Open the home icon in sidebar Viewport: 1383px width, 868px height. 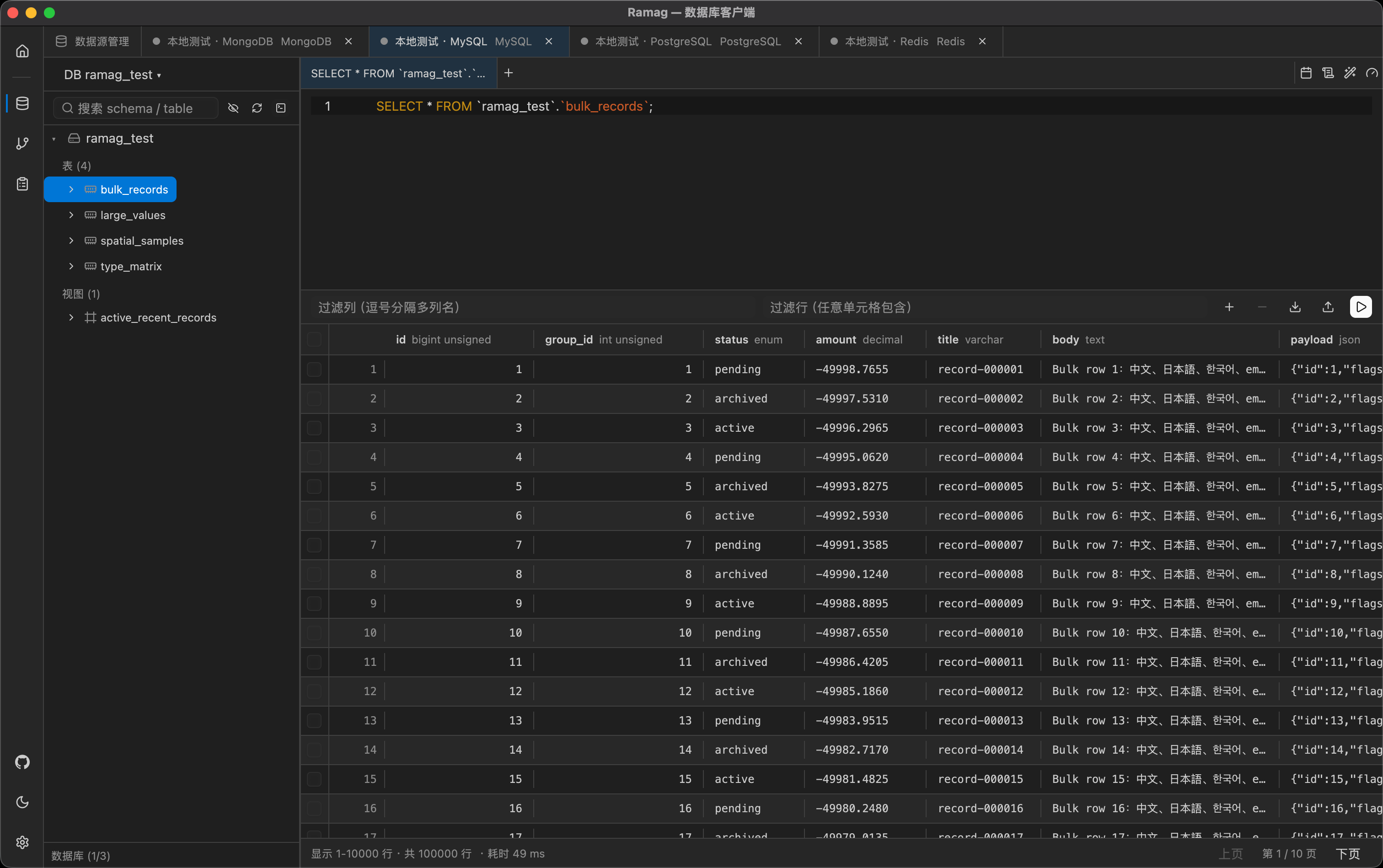point(22,52)
